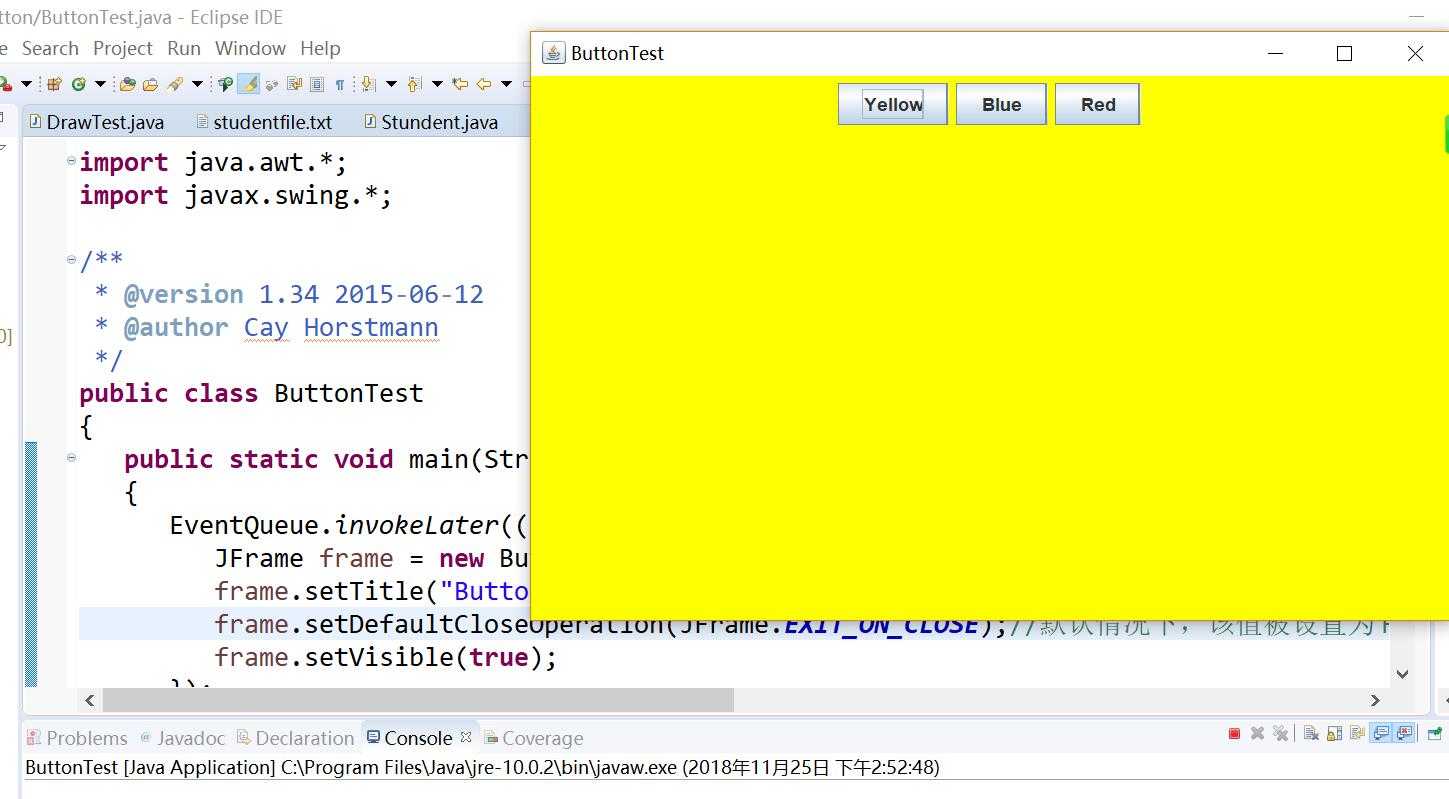1449x799 pixels.
Task: Click the Open Task folder toolbar icon
Action: point(151,84)
